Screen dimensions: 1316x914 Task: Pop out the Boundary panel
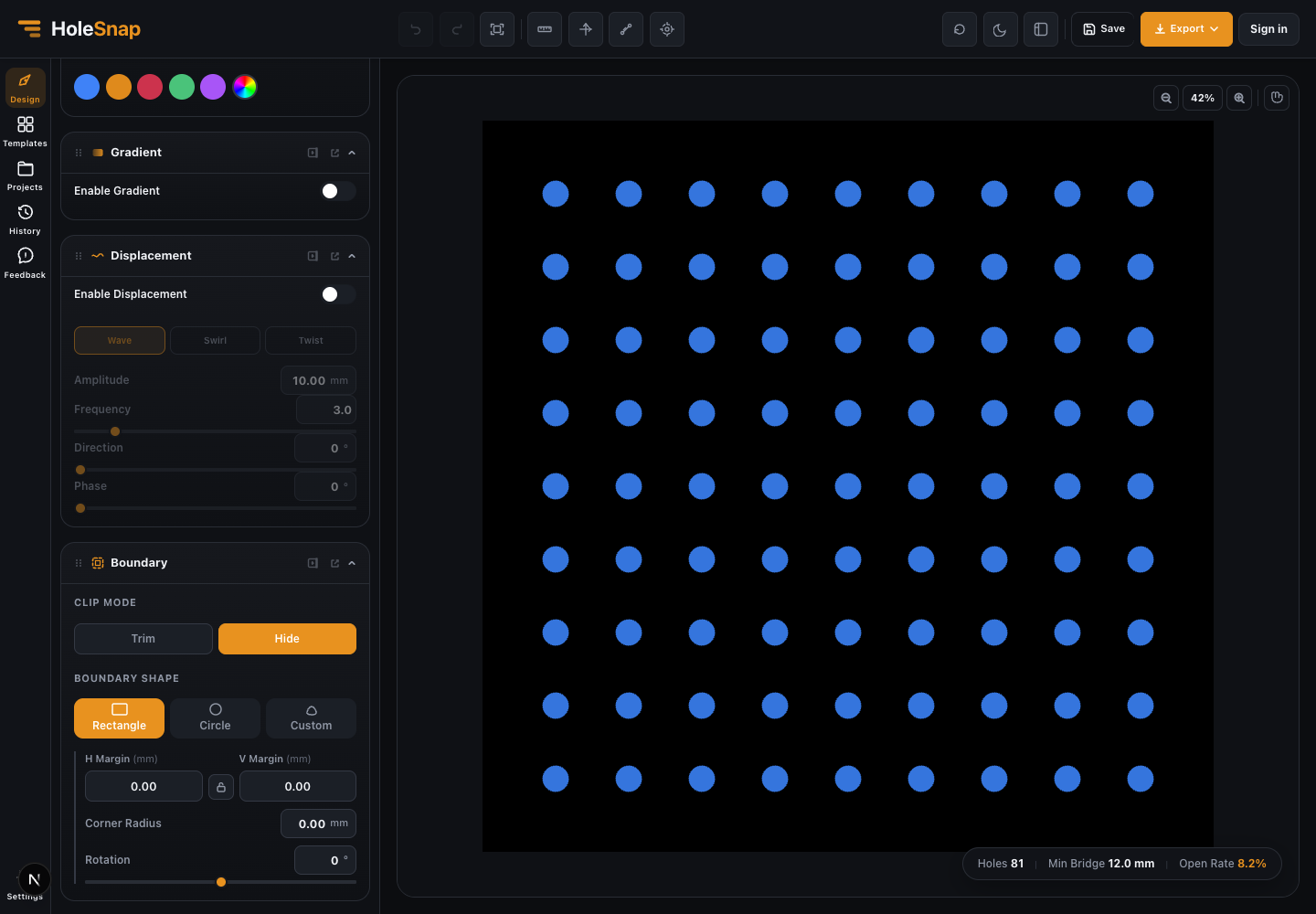click(334, 563)
